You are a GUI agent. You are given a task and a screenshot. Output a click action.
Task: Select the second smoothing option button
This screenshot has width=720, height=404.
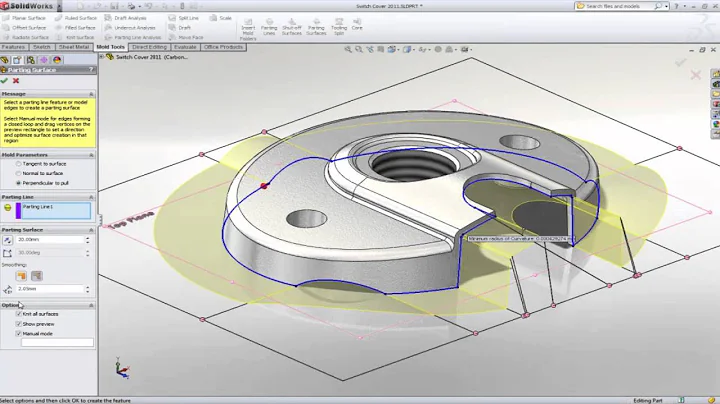click(x=37, y=276)
